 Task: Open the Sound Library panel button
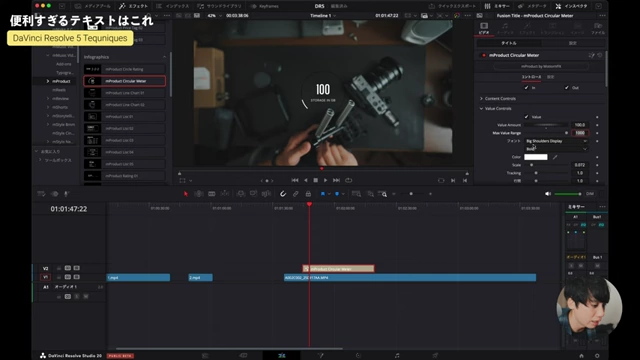[x=219, y=6]
